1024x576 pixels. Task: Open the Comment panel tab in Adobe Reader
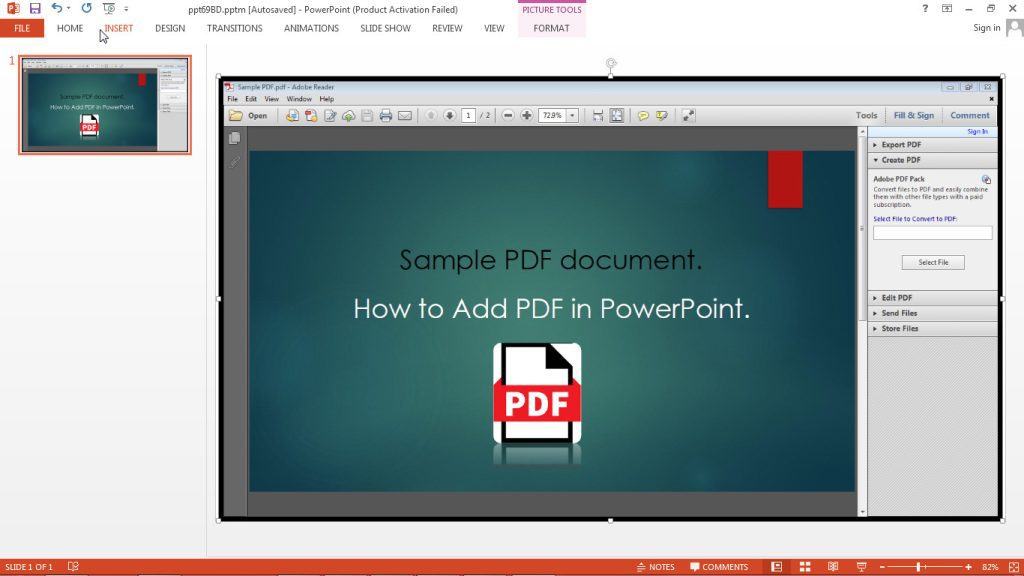pyautogui.click(x=968, y=115)
